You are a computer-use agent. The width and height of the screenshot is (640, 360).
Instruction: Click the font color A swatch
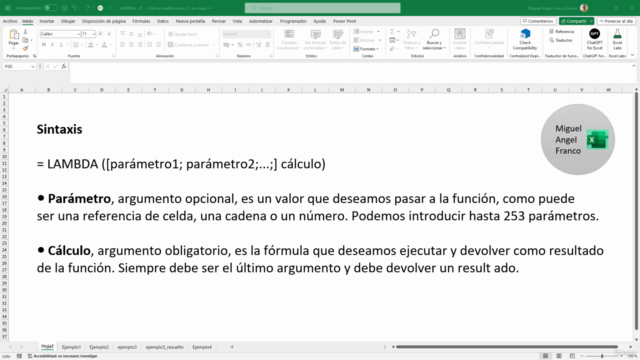point(104,45)
